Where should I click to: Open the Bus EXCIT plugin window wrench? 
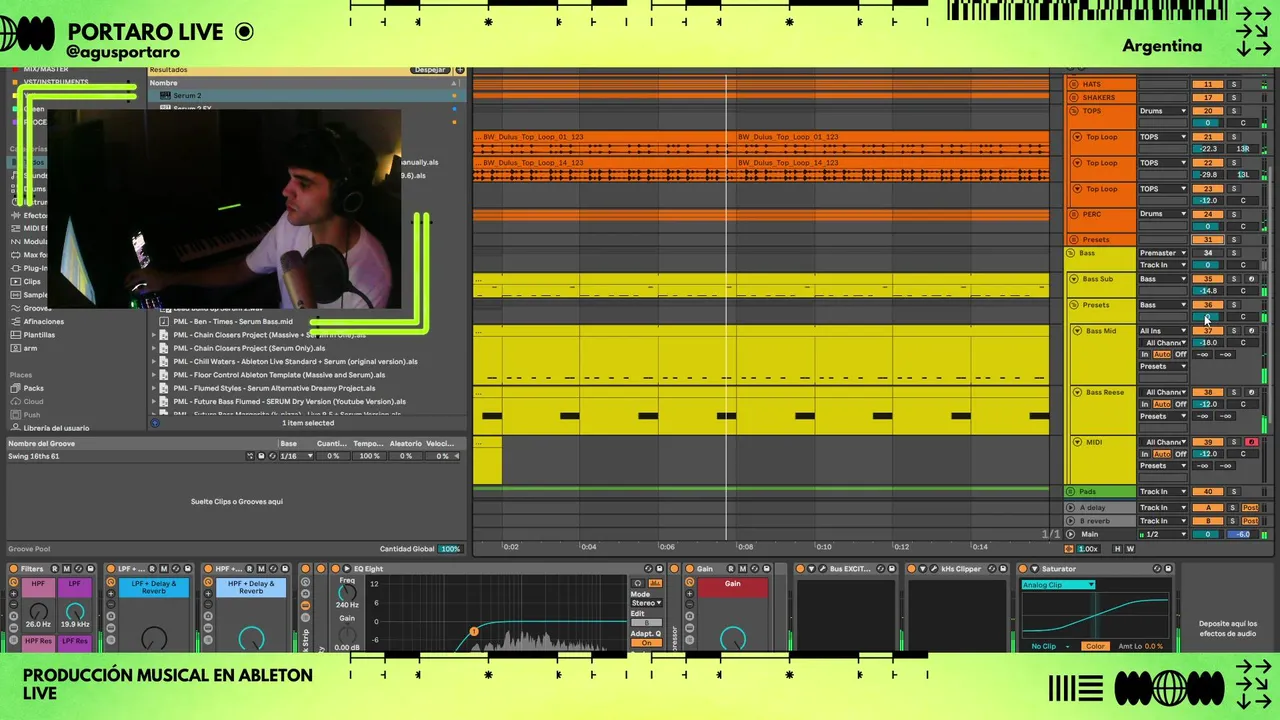tap(822, 569)
